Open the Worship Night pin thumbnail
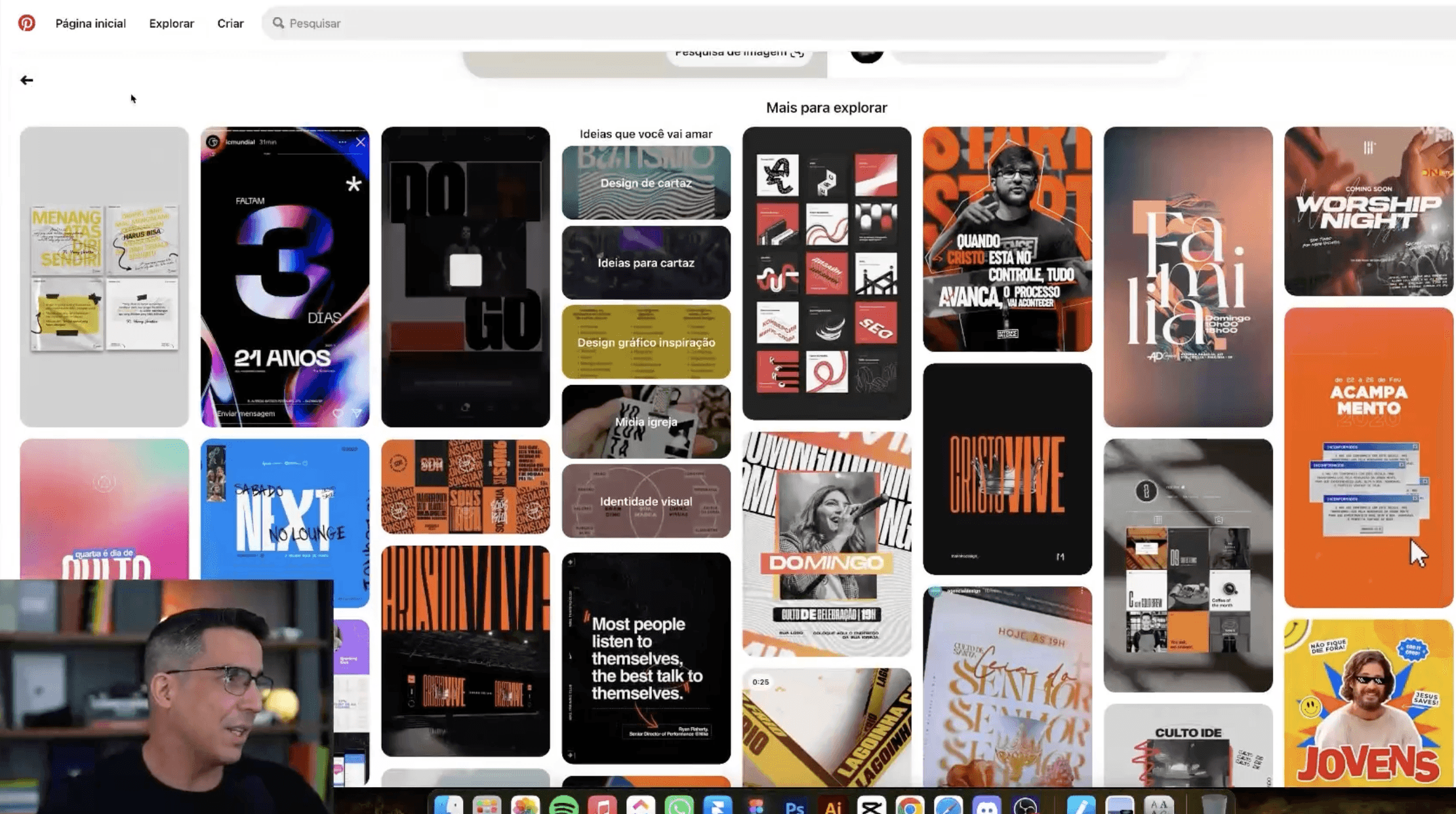 (1368, 211)
